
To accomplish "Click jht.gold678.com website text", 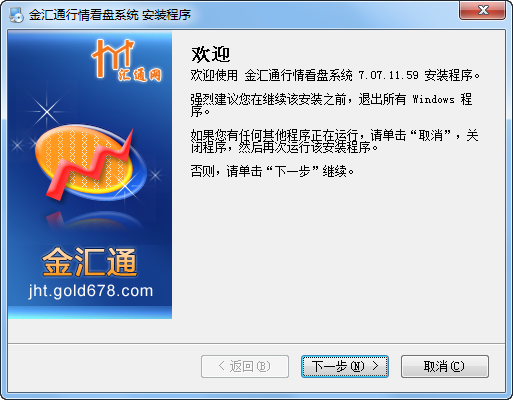I will [90, 291].
